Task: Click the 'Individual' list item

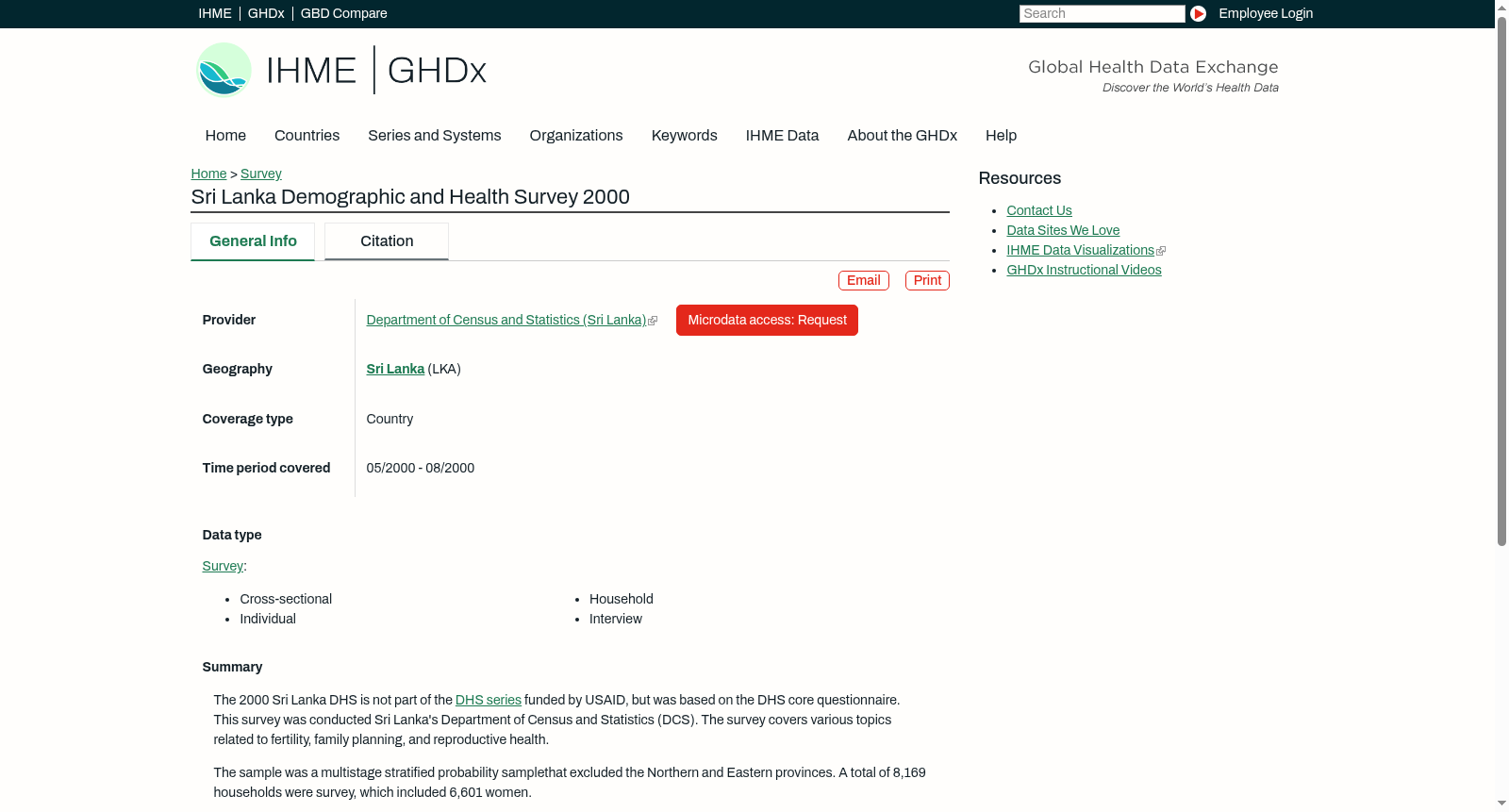Action: point(268,620)
